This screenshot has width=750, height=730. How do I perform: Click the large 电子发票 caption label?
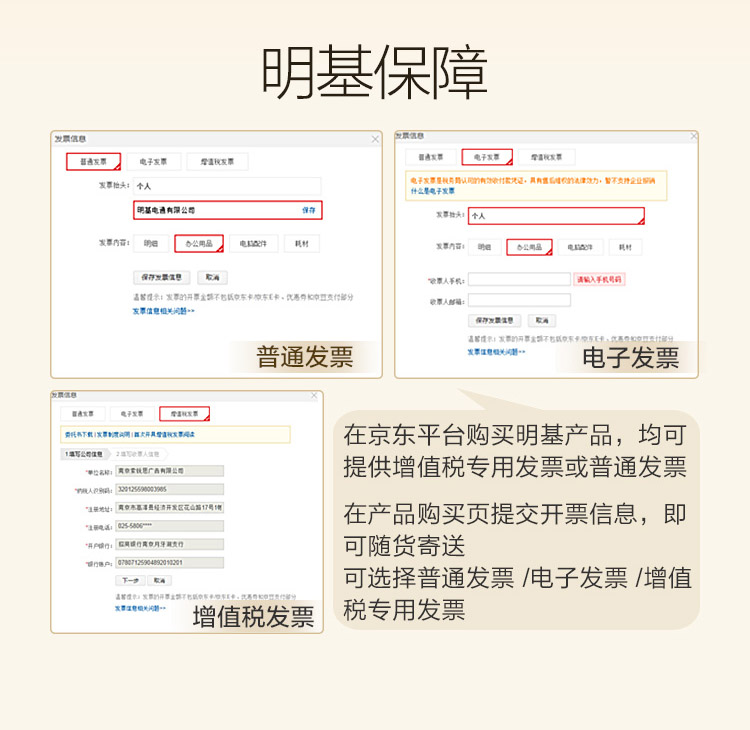coord(630,358)
